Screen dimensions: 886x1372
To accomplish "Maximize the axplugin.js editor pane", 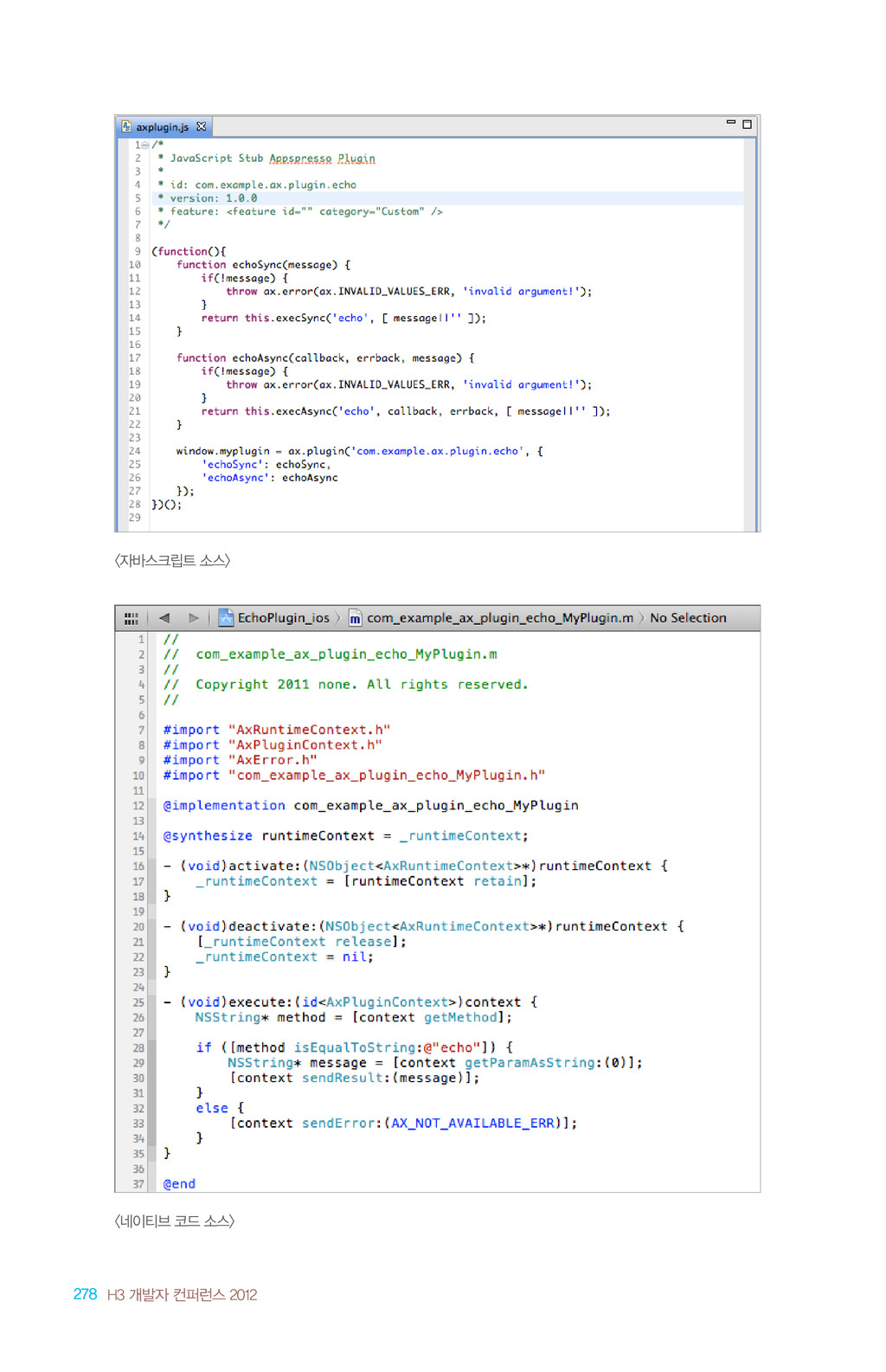I will click(x=748, y=125).
